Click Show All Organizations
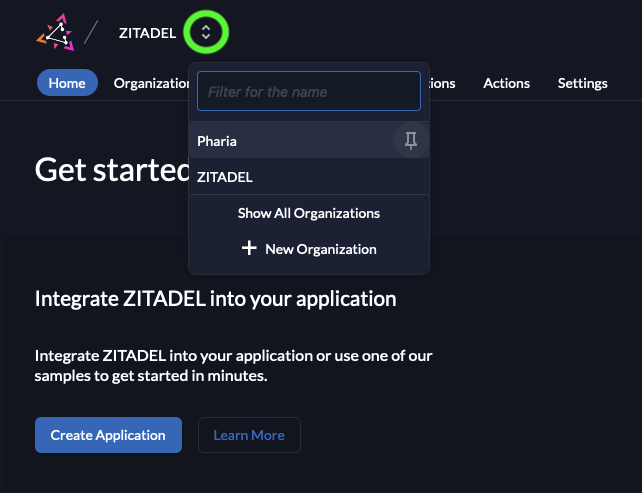 tap(309, 213)
